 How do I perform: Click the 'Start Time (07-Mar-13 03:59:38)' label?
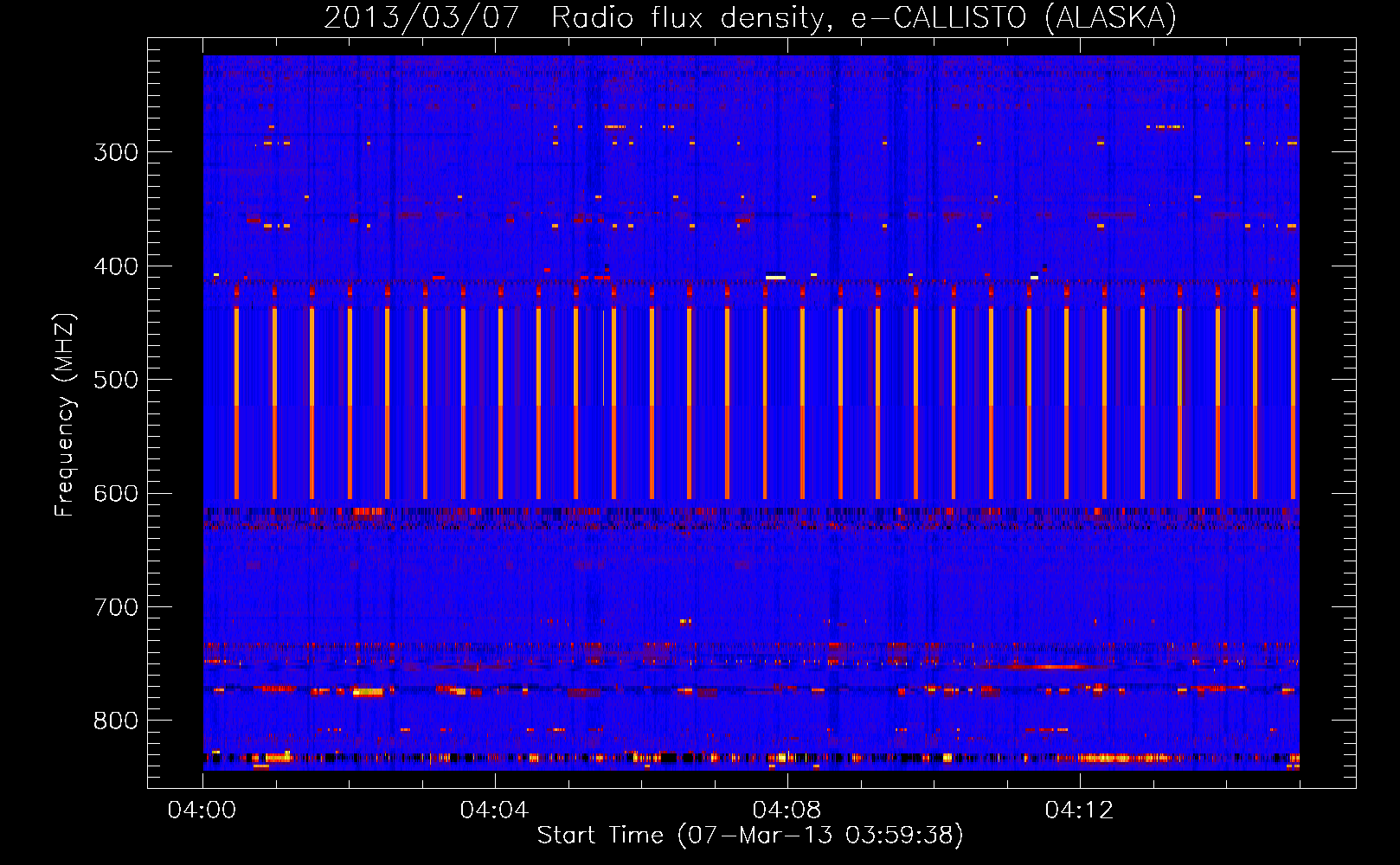[749, 835]
